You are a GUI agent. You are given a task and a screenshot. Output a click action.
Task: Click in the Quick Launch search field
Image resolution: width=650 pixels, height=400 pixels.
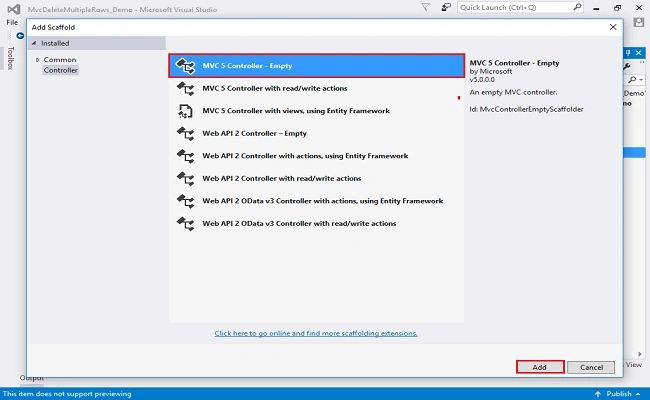(x=515, y=7)
